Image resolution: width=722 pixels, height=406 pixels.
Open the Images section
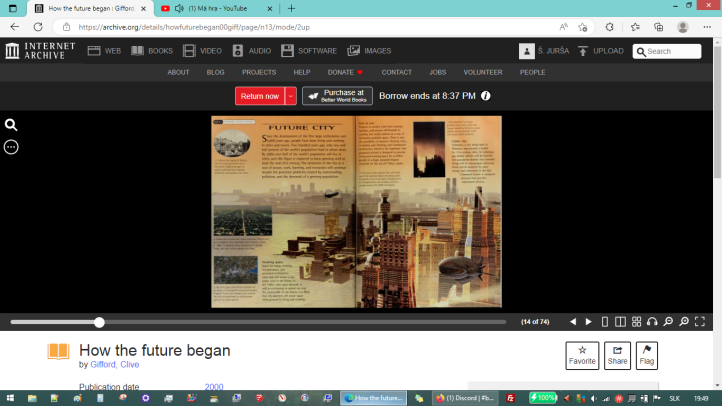(369, 51)
